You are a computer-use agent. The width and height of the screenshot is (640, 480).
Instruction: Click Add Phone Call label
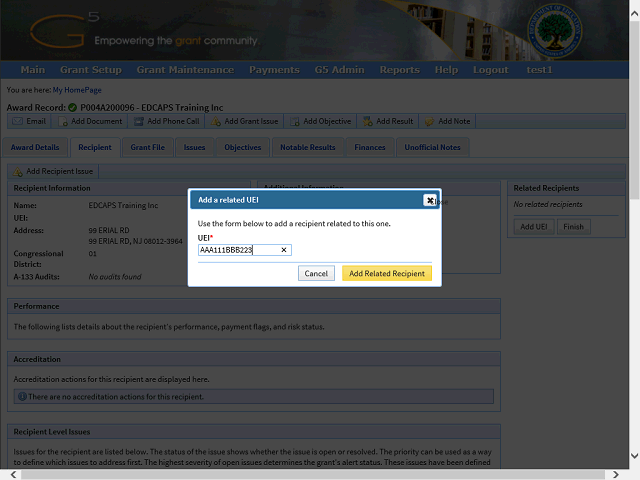tap(173, 121)
